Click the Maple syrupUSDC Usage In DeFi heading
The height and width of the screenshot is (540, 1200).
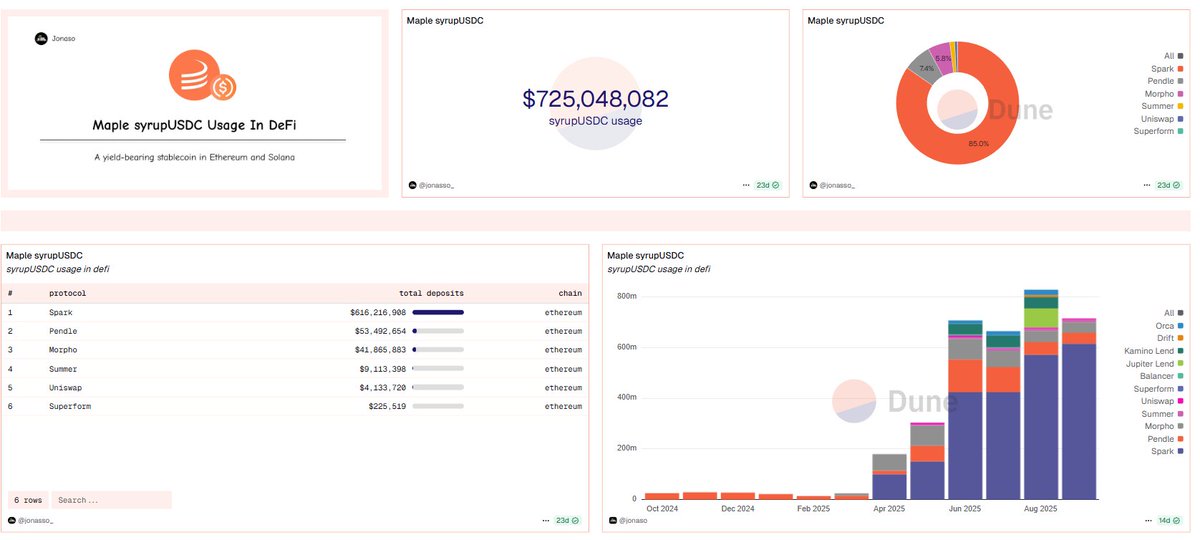pos(194,125)
